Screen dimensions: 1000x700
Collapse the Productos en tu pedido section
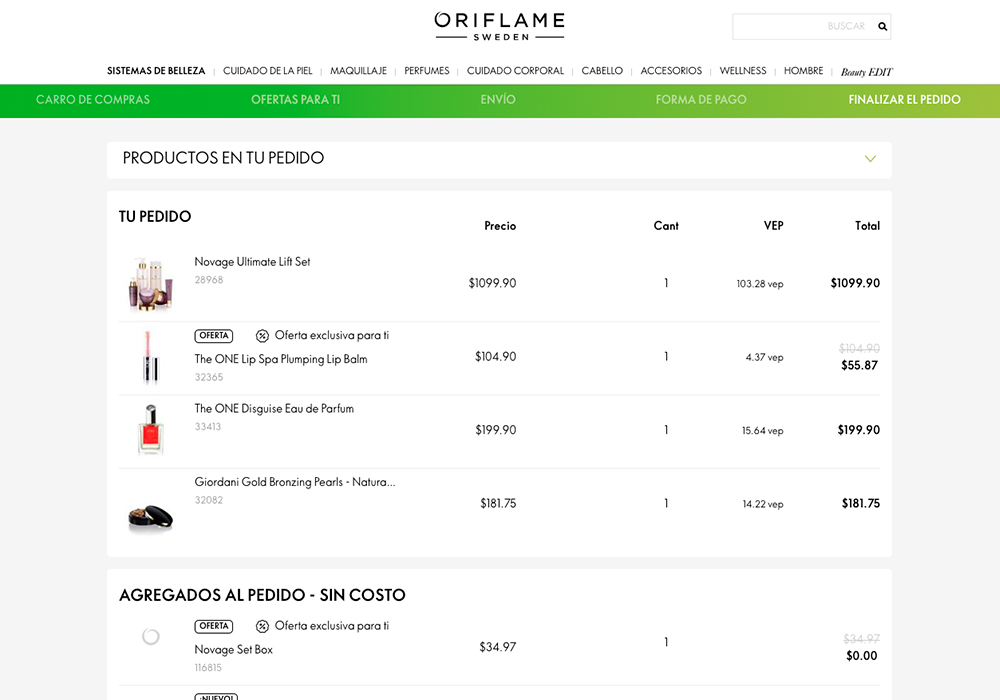coord(870,159)
